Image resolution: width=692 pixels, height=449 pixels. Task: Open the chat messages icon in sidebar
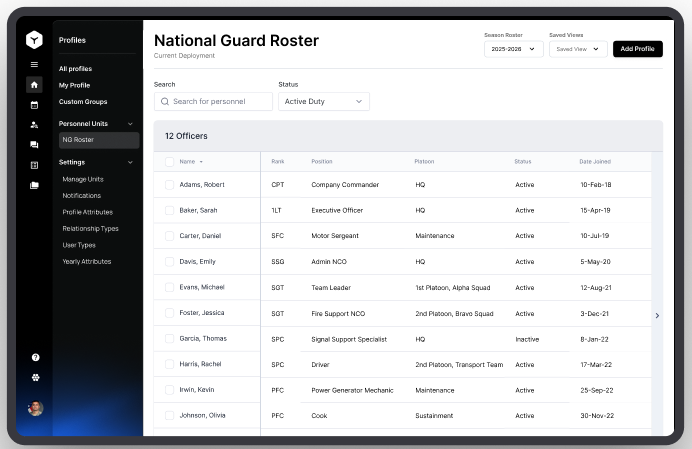pos(34,145)
